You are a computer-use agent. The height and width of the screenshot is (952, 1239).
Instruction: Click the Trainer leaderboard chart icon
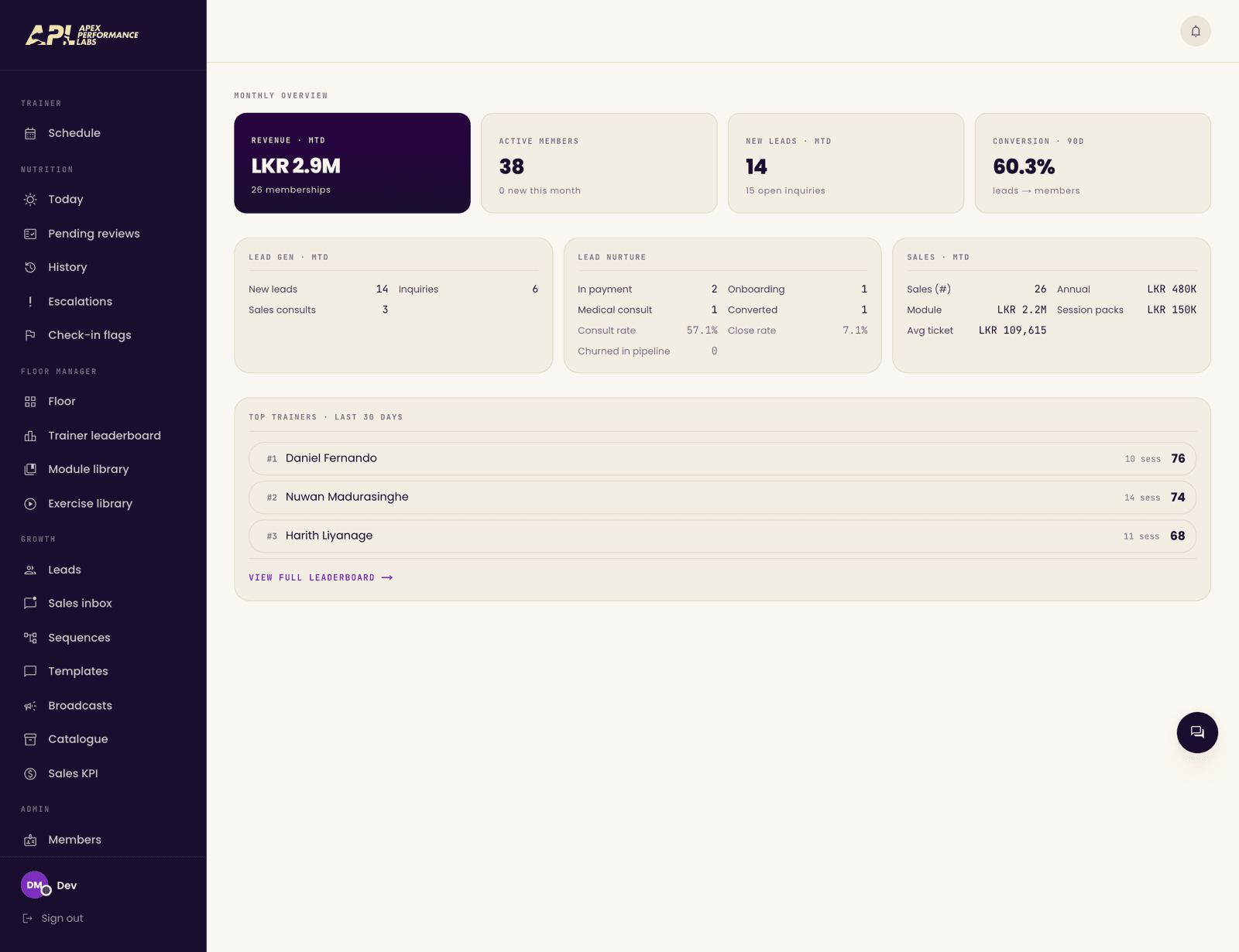[x=30, y=436]
